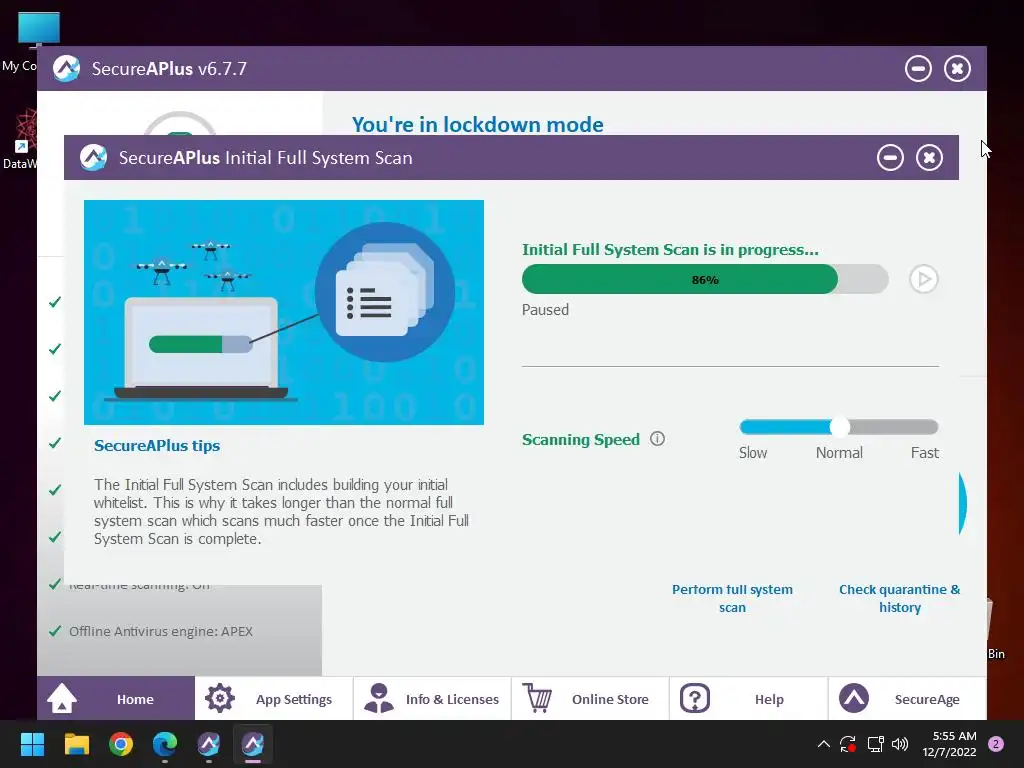Screen dimensions: 1024x768
Task: Click the Paused status text
Action: pyautogui.click(x=545, y=310)
